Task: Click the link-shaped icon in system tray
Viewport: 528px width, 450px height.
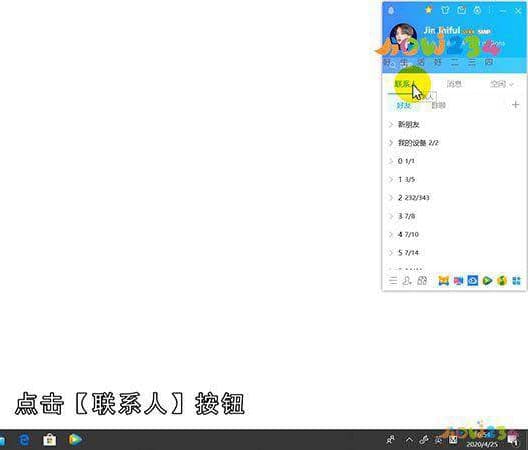Action: click(x=424, y=440)
